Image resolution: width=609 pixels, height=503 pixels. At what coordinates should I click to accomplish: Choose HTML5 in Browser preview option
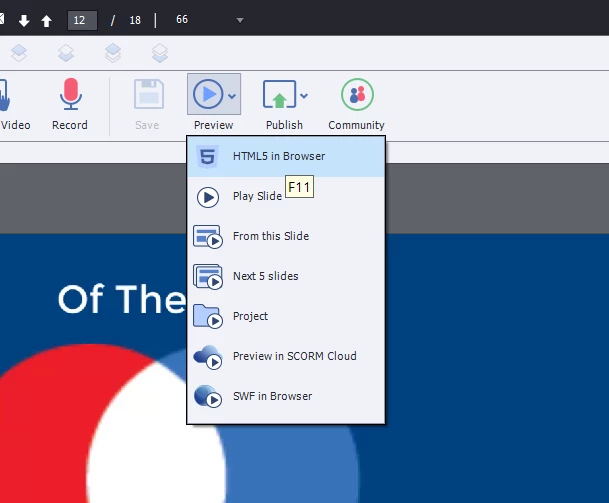(x=286, y=157)
